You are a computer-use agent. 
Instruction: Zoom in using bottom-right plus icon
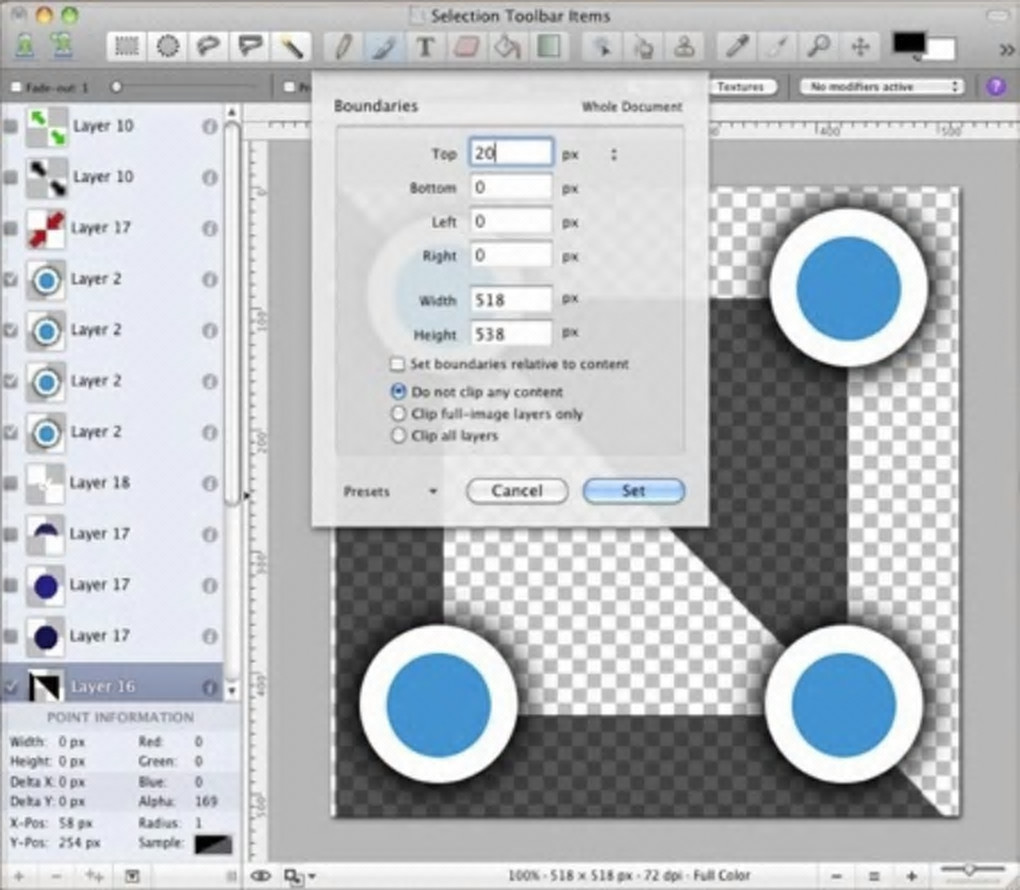point(912,876)
